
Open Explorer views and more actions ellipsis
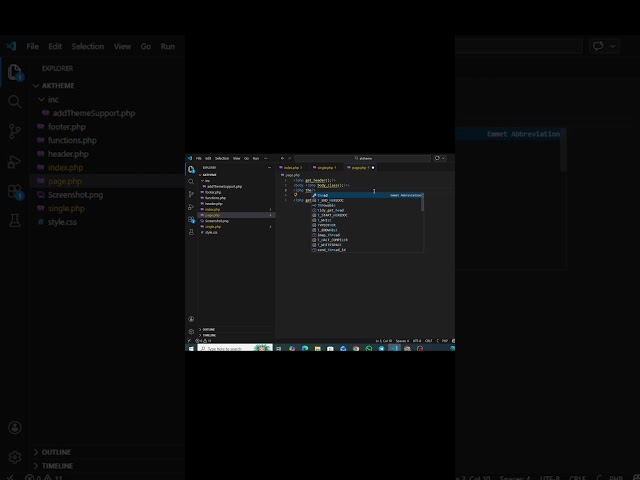(x=269, y=167)
